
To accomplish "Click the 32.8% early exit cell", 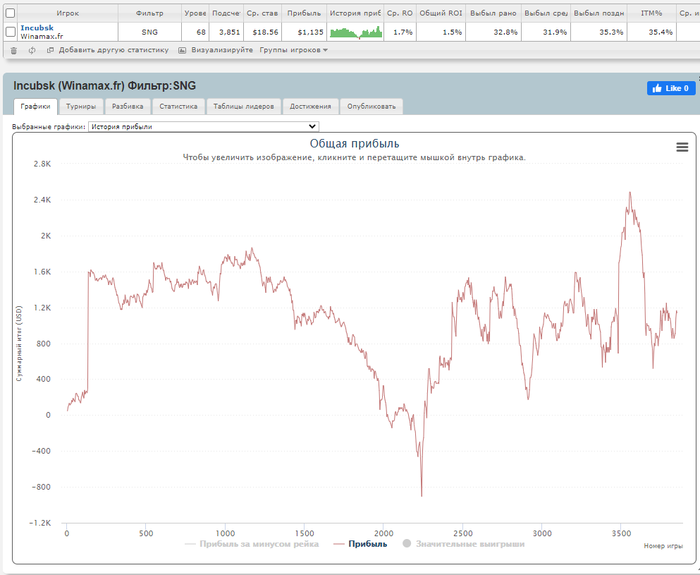I will 493,32.
